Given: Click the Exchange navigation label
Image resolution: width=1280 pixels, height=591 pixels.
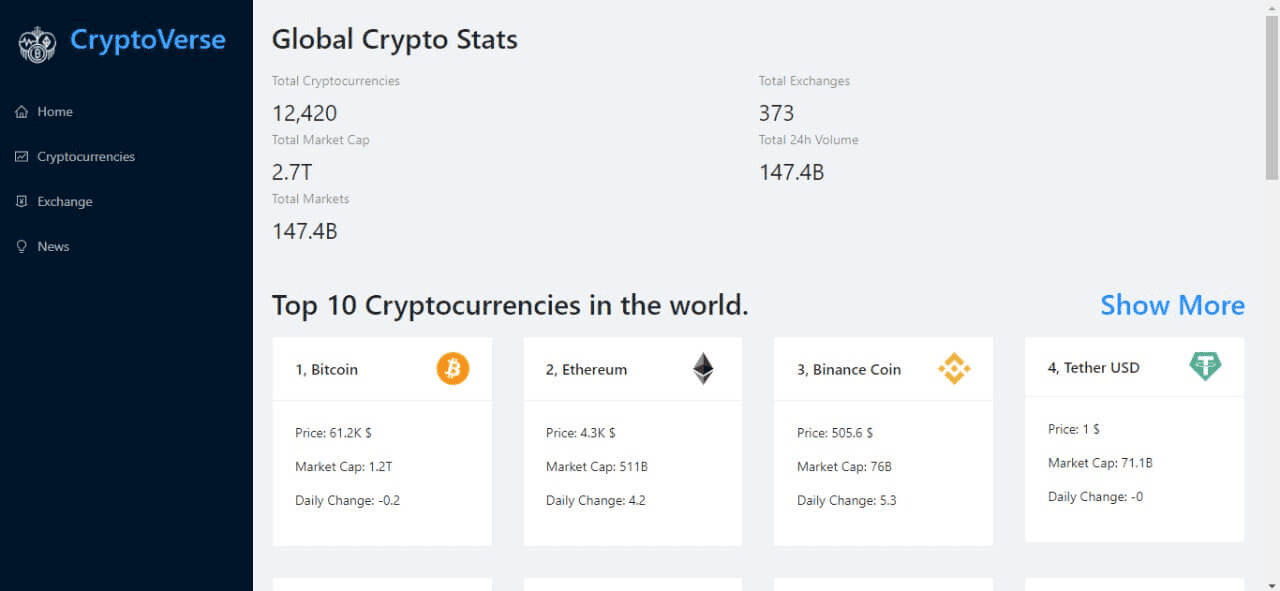Looking at the screenshot, I should [x=64, y=201].
